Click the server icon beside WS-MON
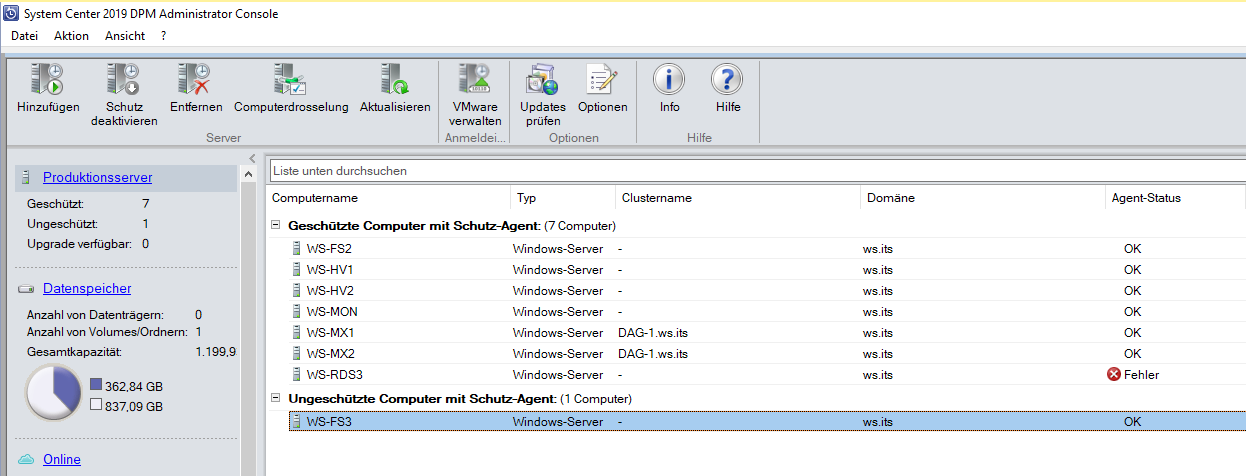 (296, 312)
